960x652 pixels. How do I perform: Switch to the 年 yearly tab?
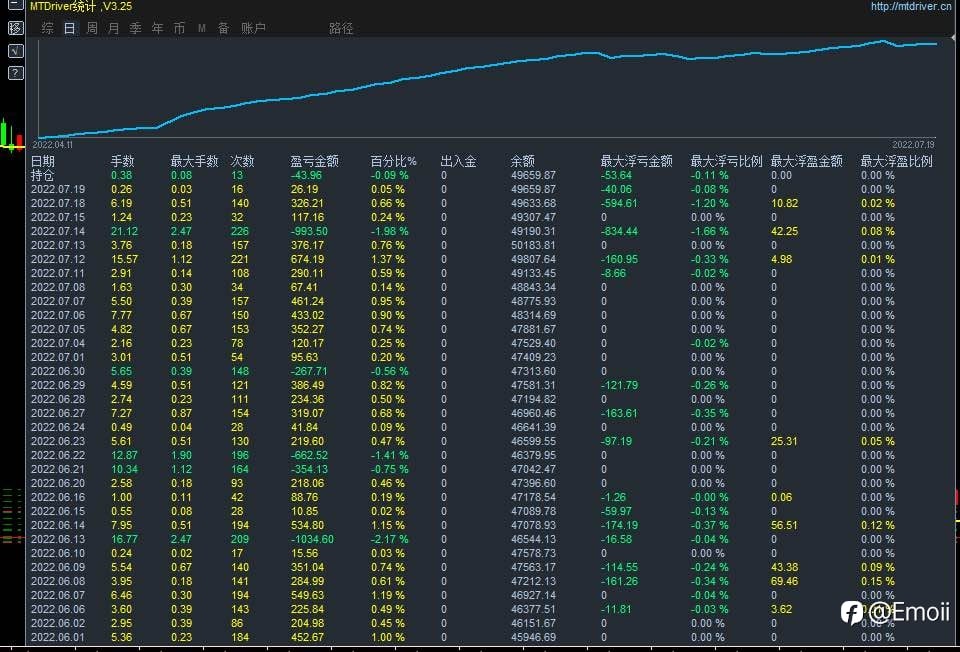[157, 28]
